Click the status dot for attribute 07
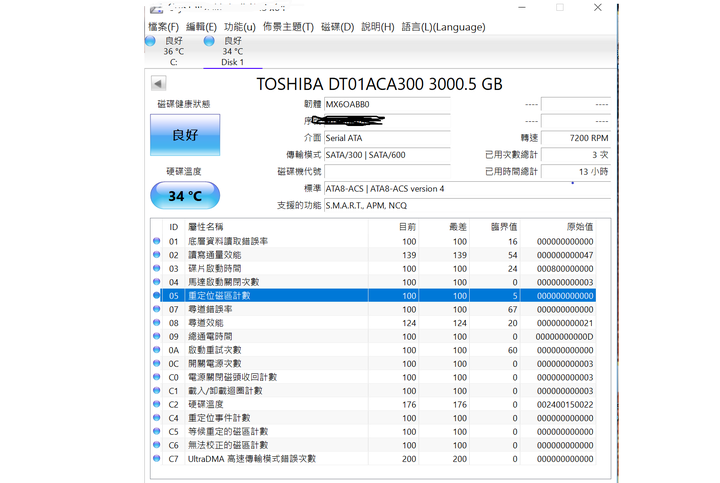This screenshot has height=483, width=720. (x=157, y=309)
